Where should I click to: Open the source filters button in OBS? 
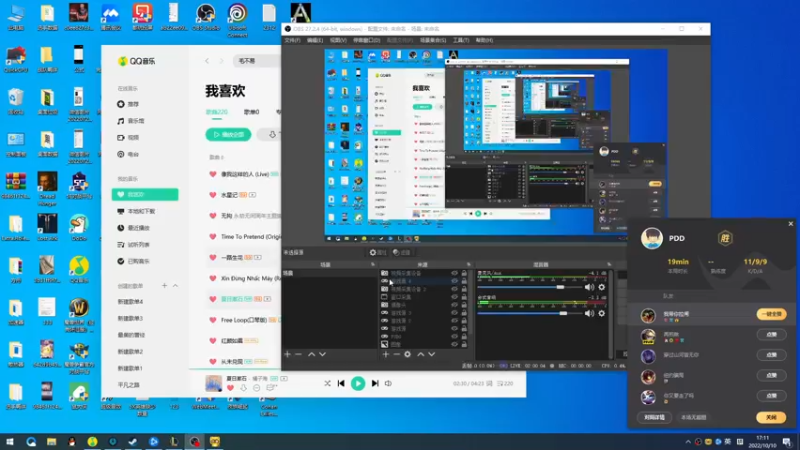click(402, 253)
